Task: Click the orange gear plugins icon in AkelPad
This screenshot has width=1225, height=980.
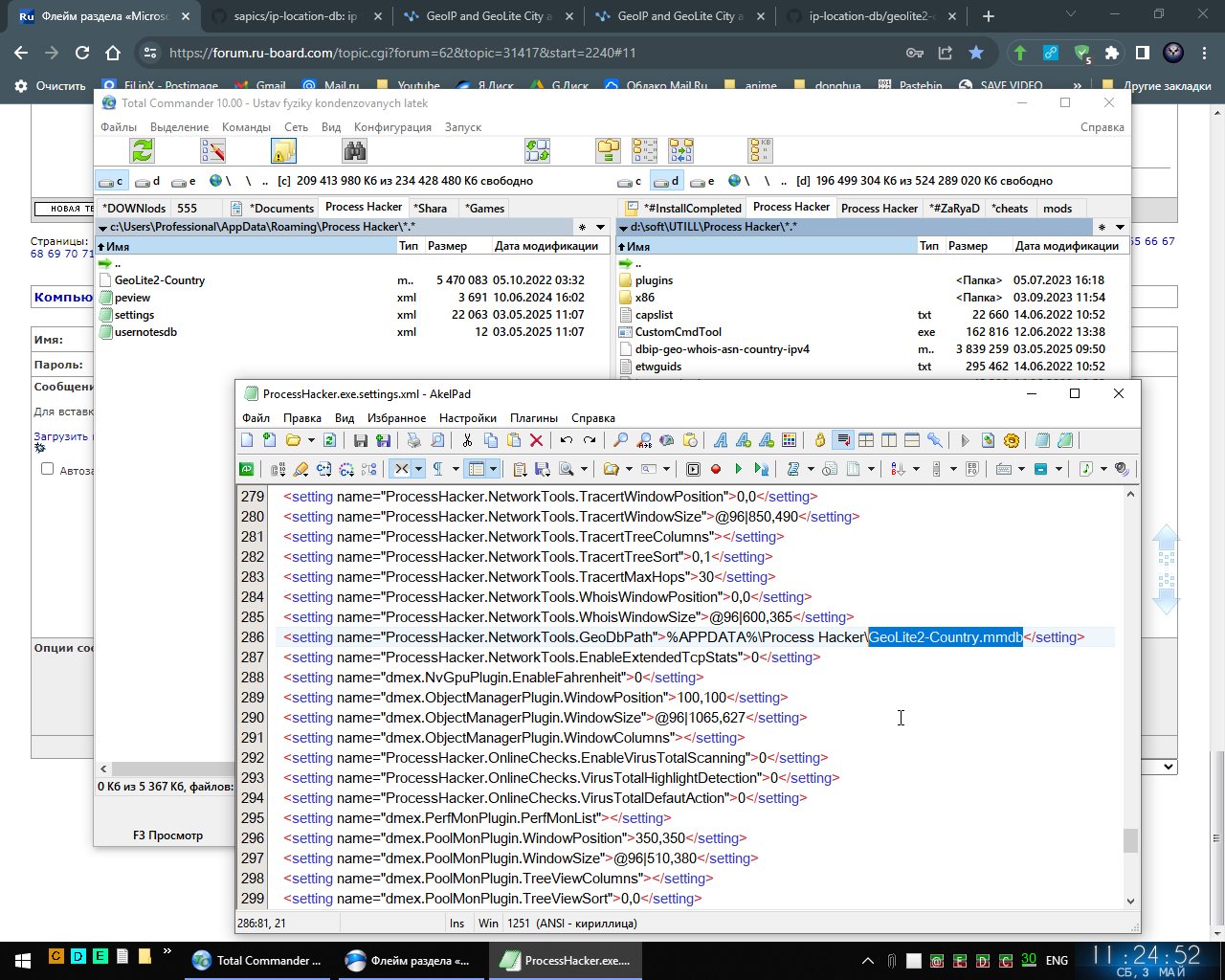Action: [1012, 440]
